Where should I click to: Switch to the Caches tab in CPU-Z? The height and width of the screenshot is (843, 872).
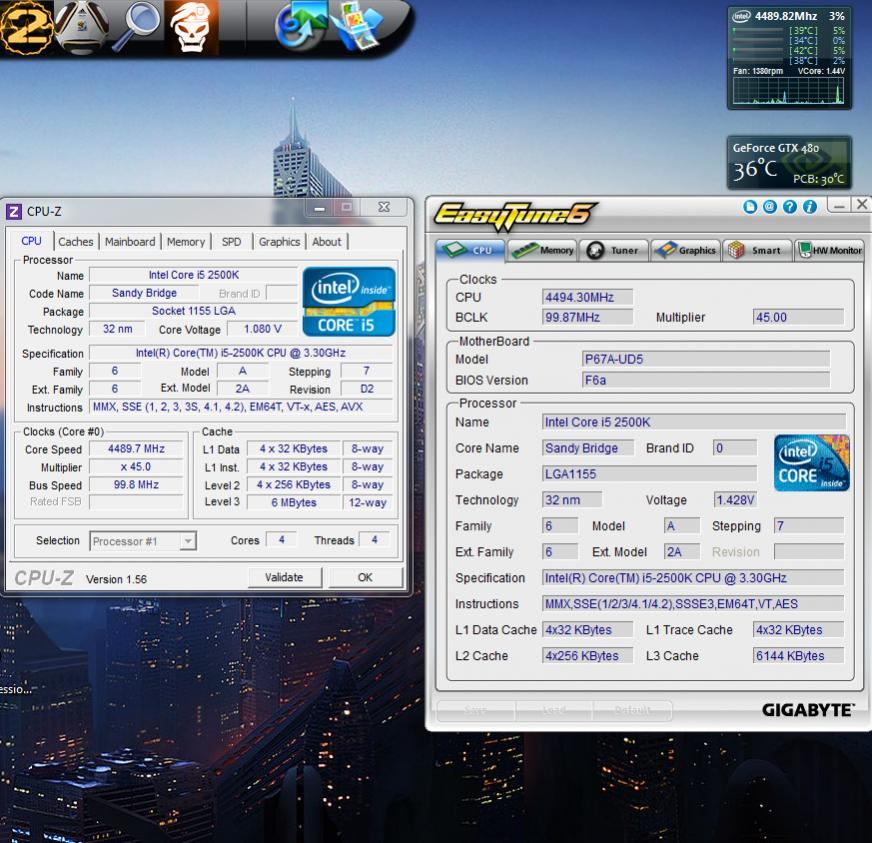pyautogui.click(x=76, y=242)
